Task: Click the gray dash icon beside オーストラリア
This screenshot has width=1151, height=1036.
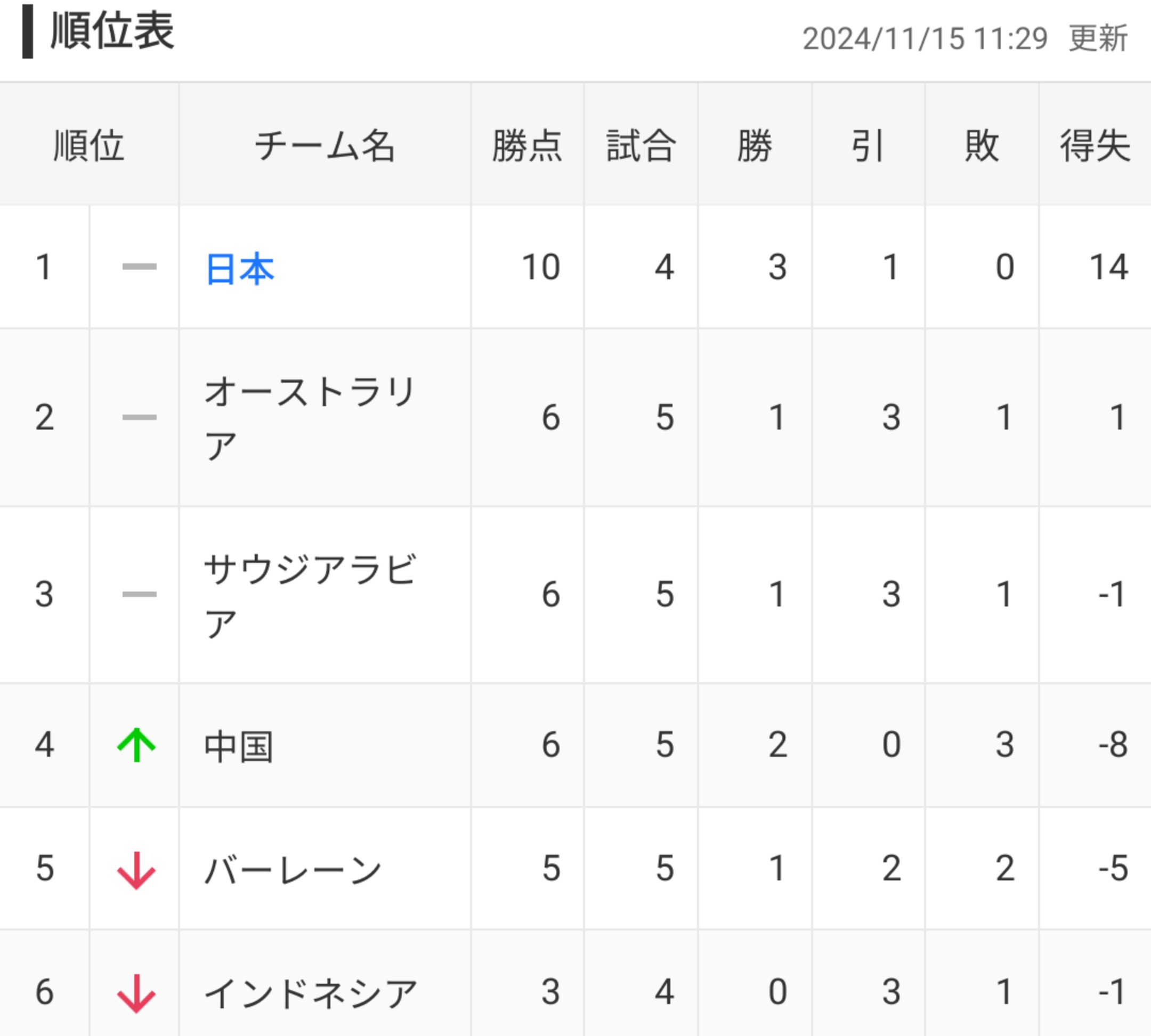Action: pyautogui.click(x=139, y=417)
